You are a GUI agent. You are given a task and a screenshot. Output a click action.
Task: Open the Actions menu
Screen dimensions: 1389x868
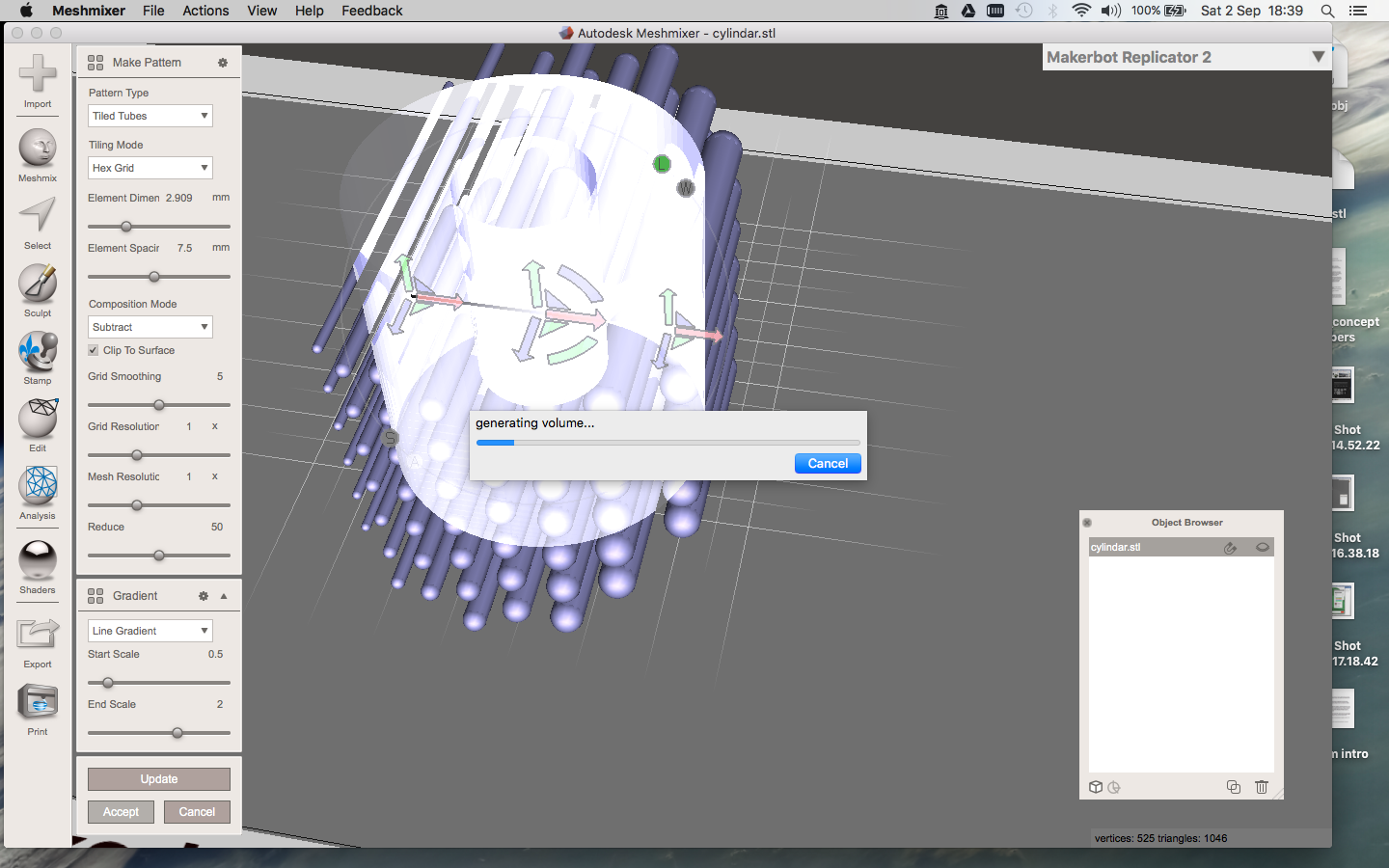tap(205, 11)
